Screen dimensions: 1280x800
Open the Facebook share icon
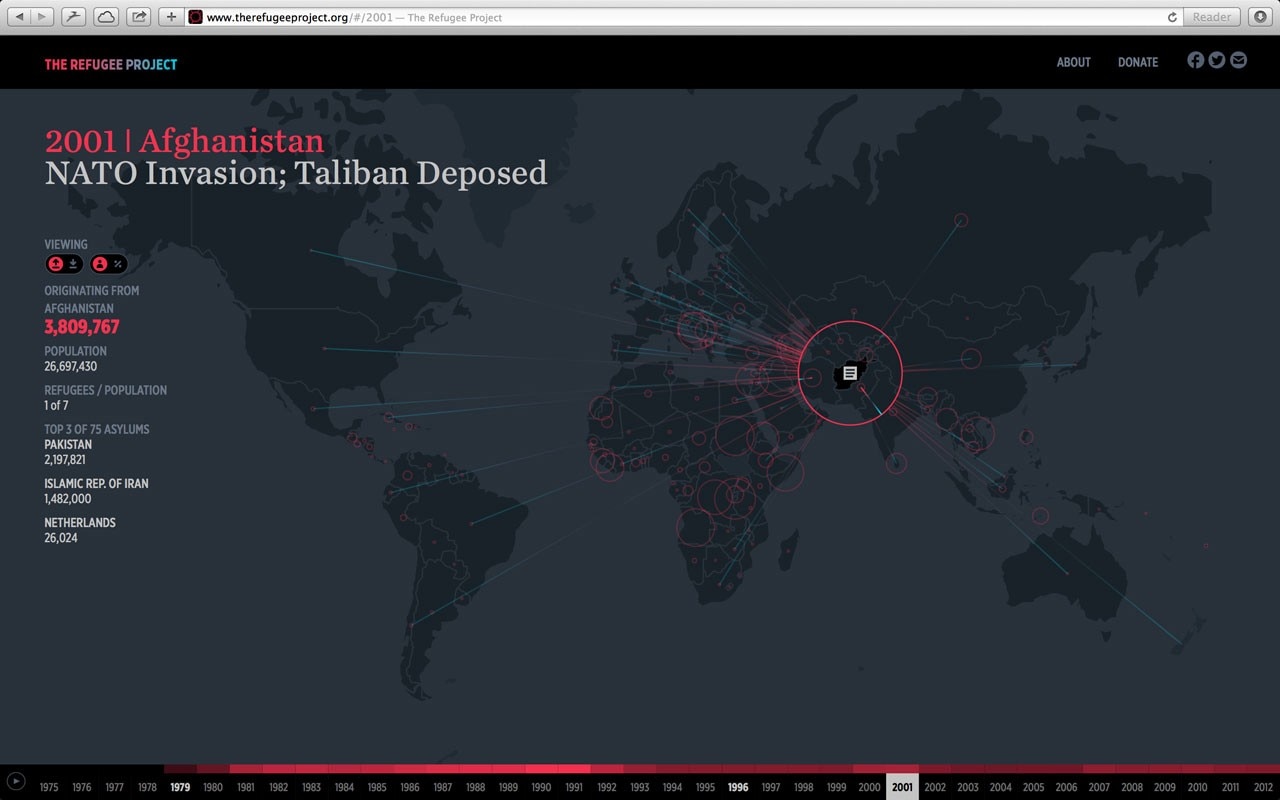tap(1195, 60)
